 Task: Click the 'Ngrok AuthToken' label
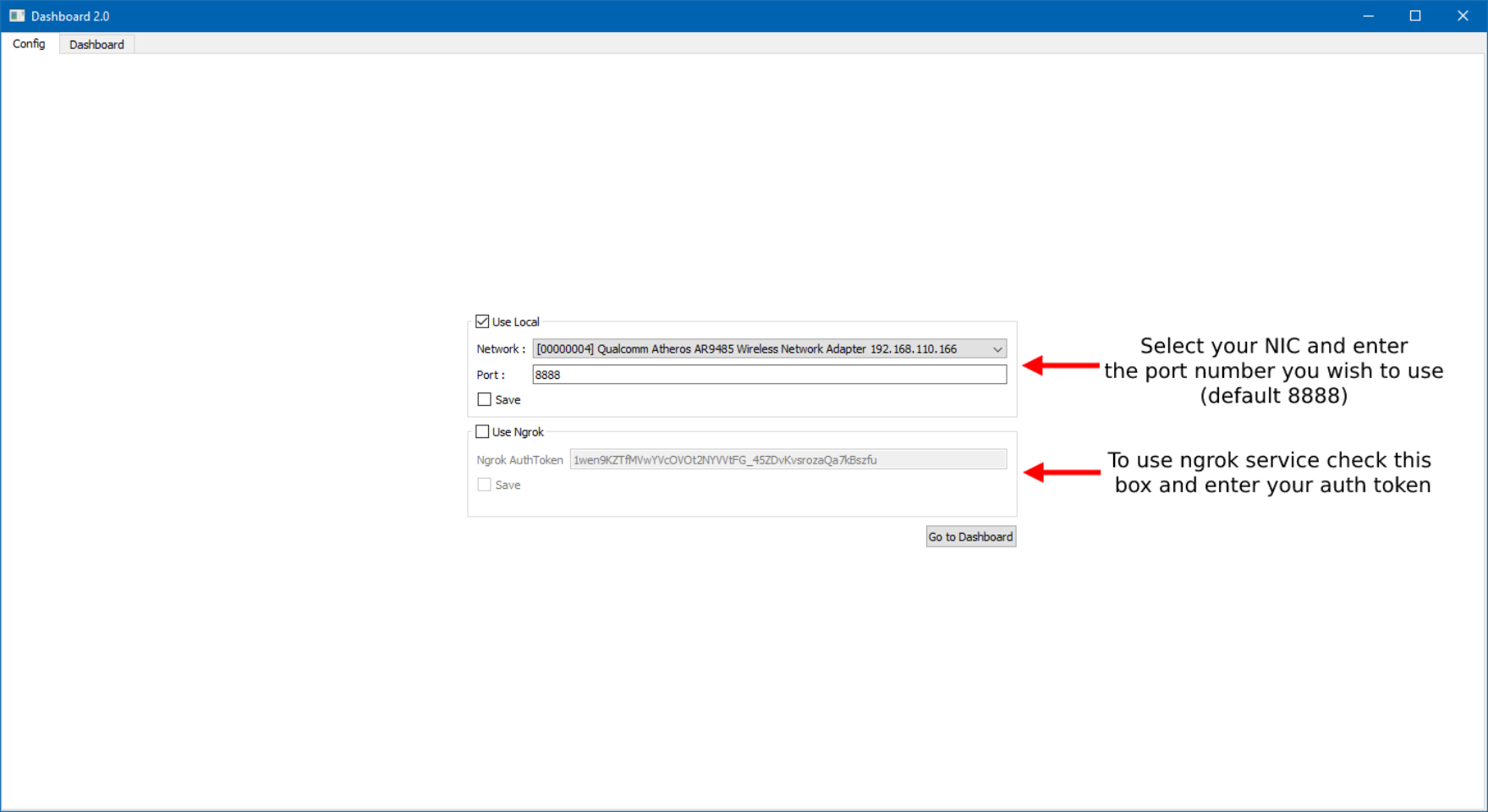[519, 460]
